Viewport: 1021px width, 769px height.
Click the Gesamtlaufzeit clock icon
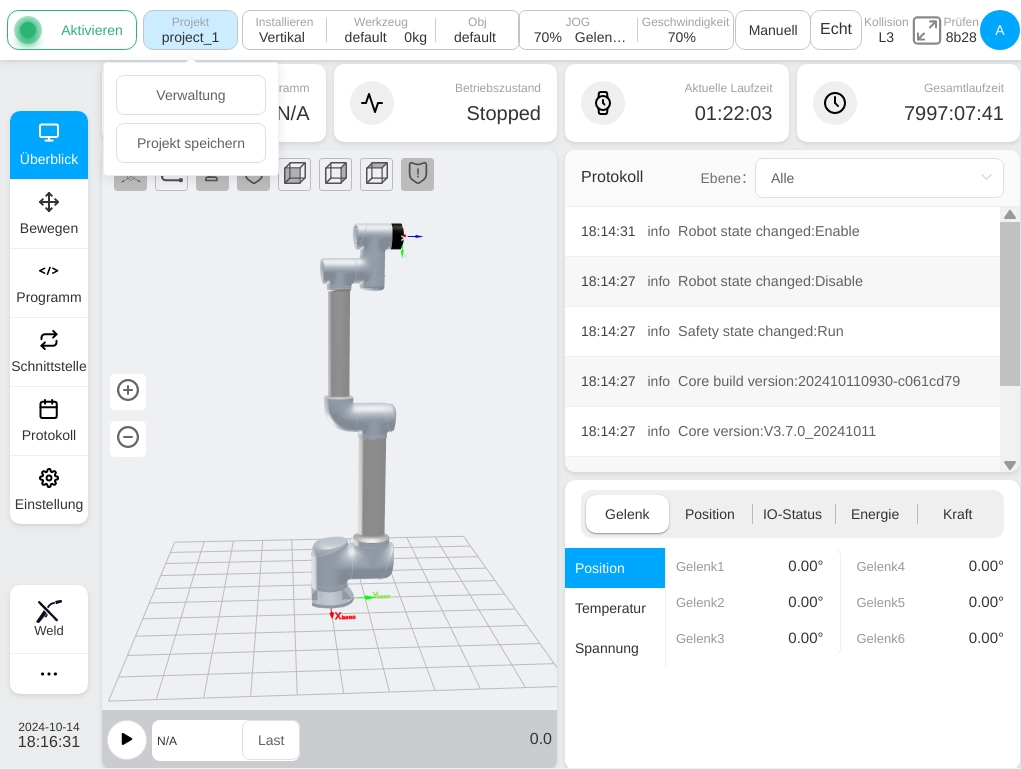tap(835, 103)
